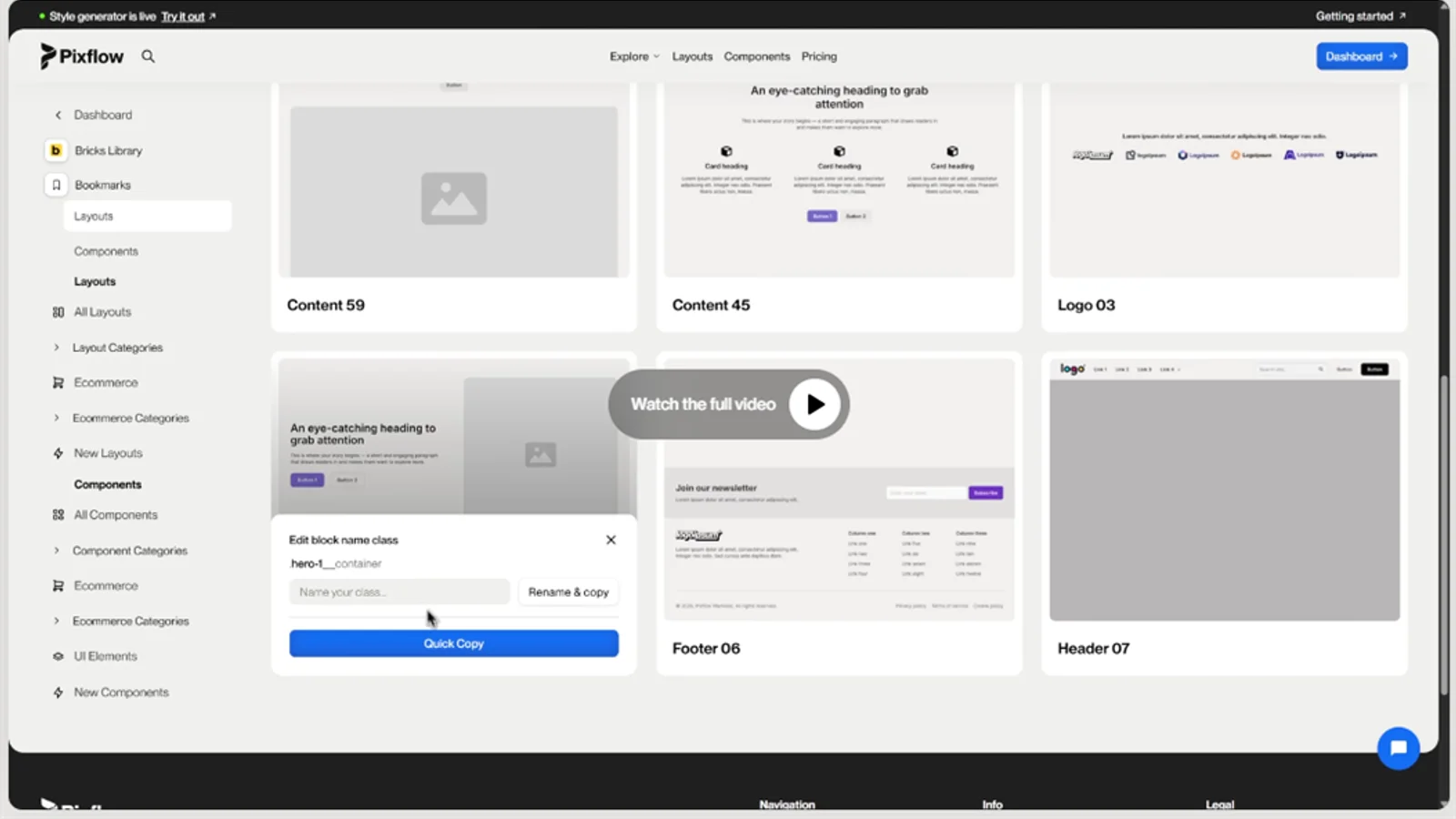Click the search magnifier icon beside Pixflow logo
The height and width of the screenshot is (819, 1456).
(147, 56)
